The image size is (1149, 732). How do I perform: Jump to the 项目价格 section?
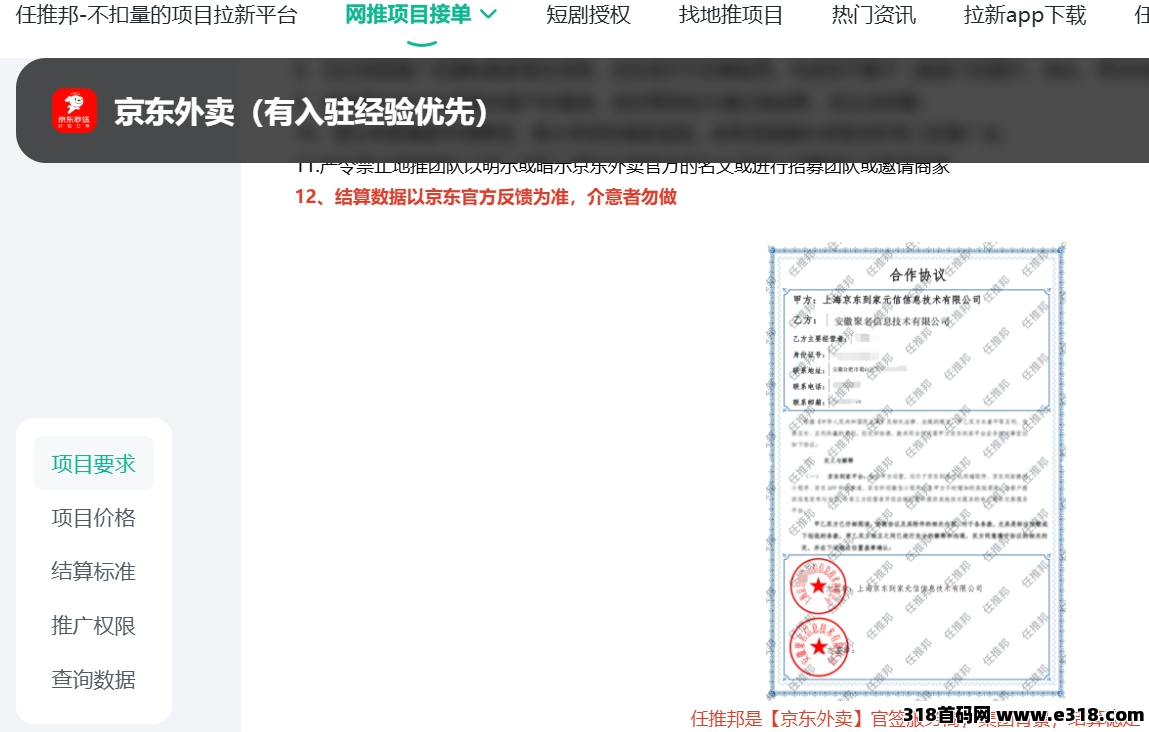click(x=94, y=518)
